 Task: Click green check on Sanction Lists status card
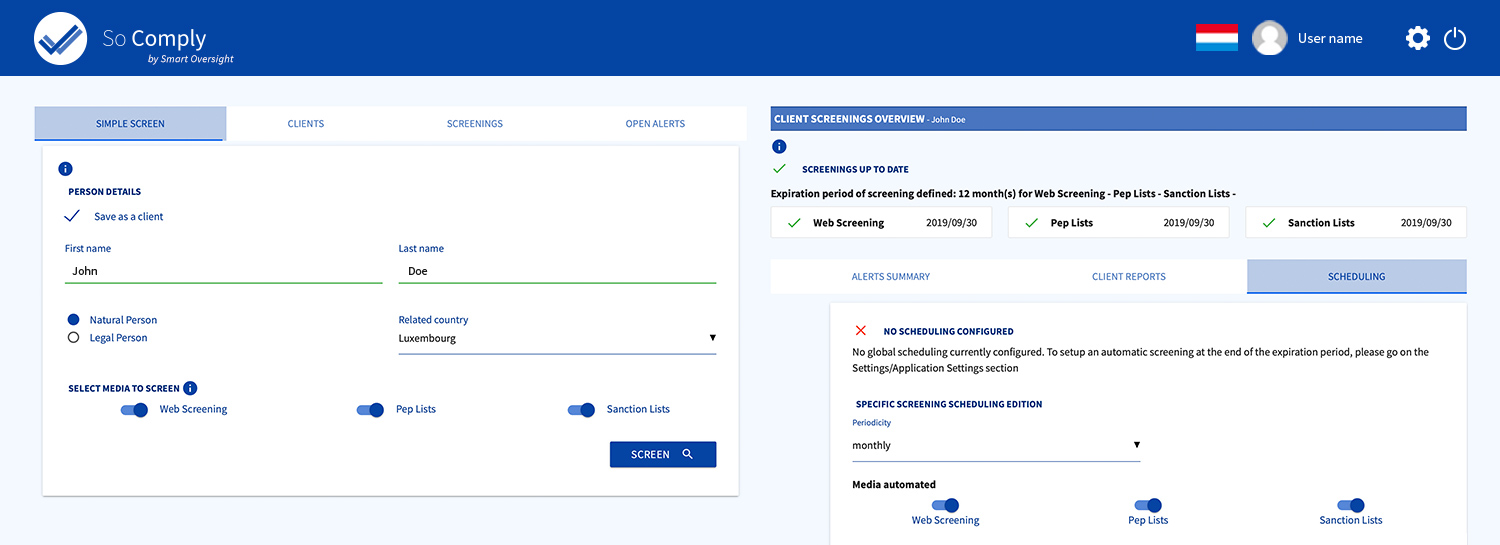[x=1268, y=223]
